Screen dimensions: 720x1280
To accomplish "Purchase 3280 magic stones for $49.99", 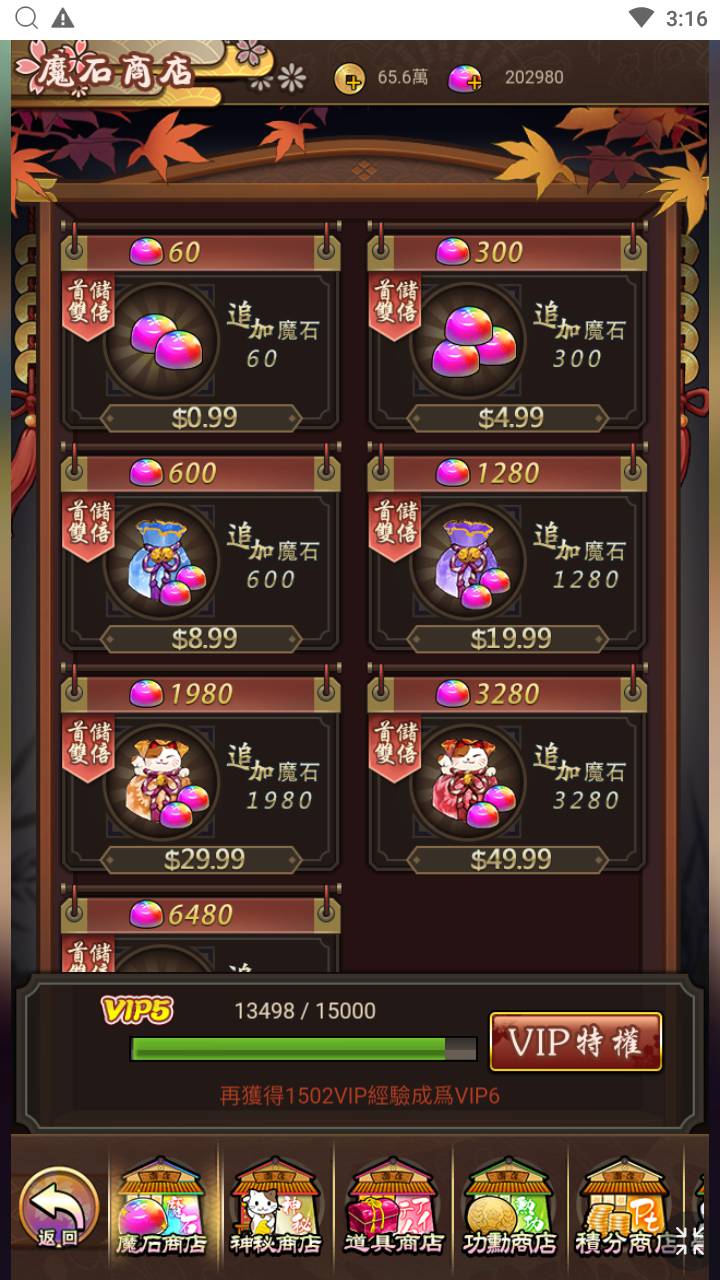I will [x=509, y=859].
